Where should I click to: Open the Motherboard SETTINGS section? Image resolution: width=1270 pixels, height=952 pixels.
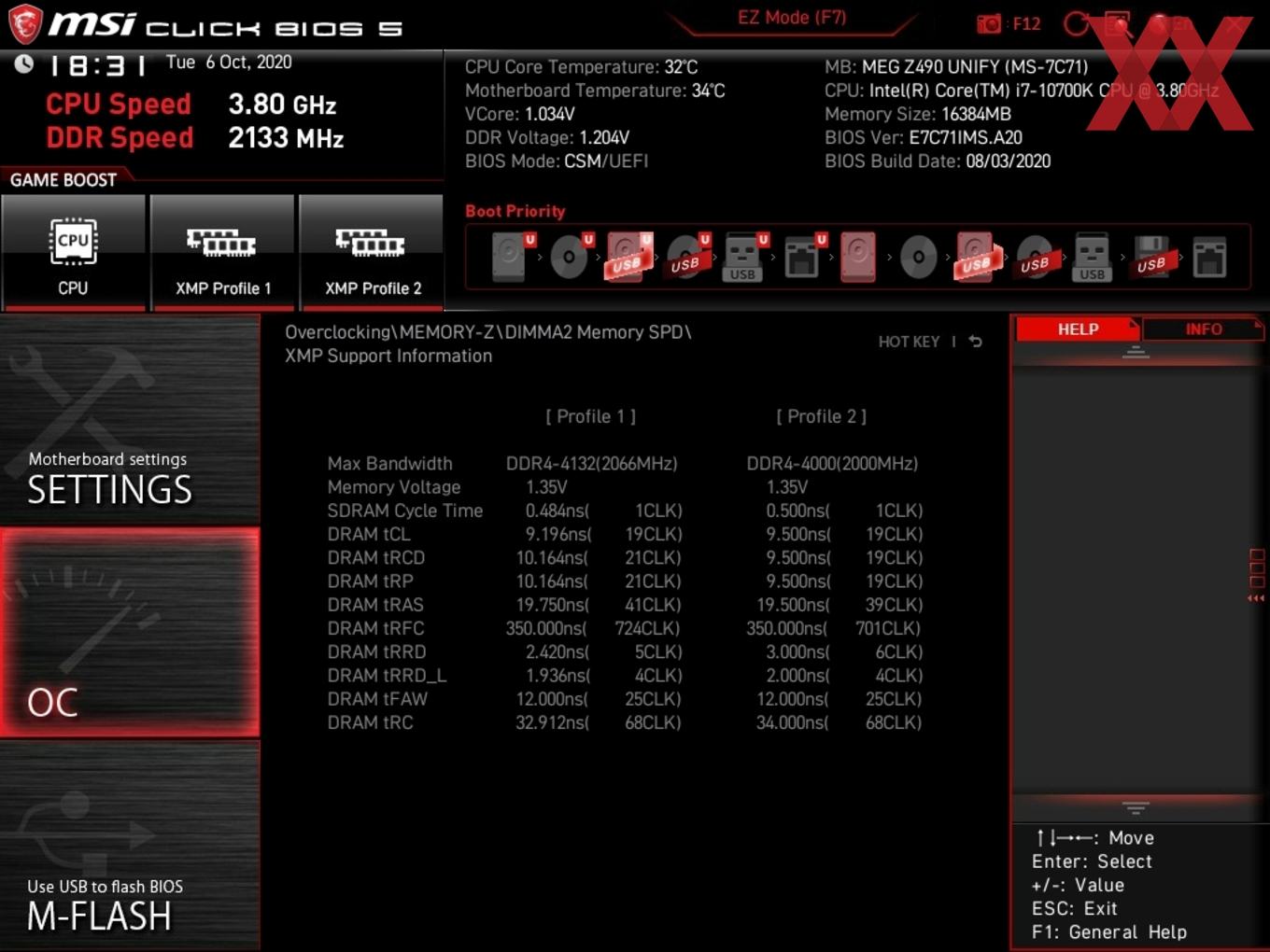click(130, 420)
